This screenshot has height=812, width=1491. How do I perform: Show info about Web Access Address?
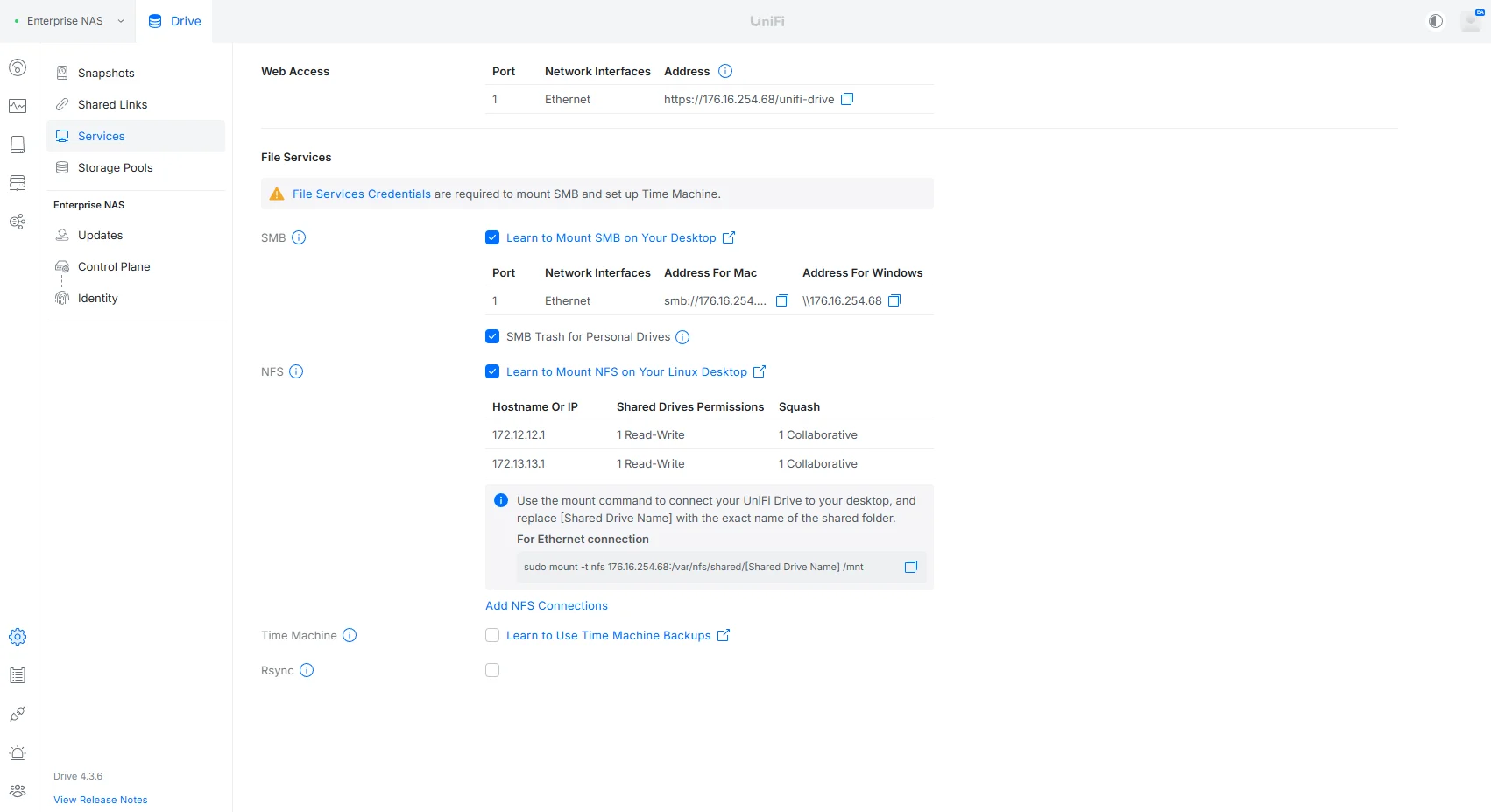point(725,71)
